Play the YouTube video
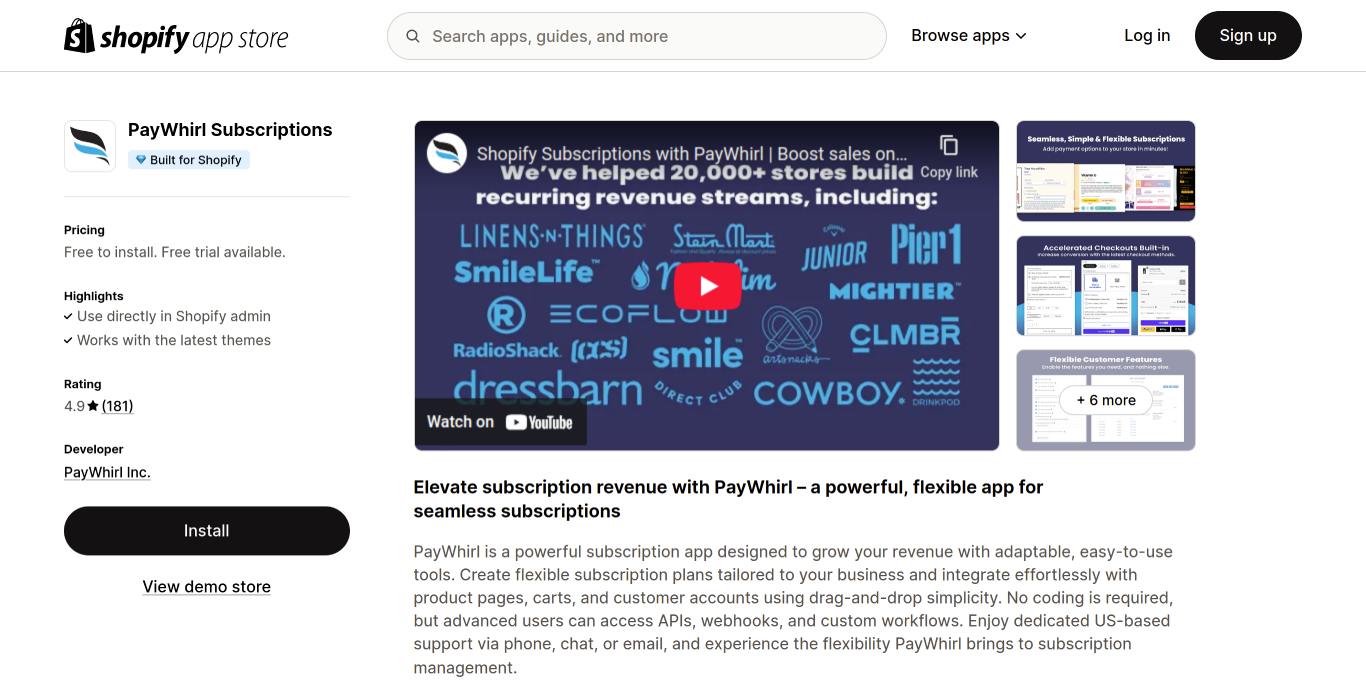Image resolution: width=1366 pixels, height=700 pixels. pyautogui.click(x=707, y=286)
